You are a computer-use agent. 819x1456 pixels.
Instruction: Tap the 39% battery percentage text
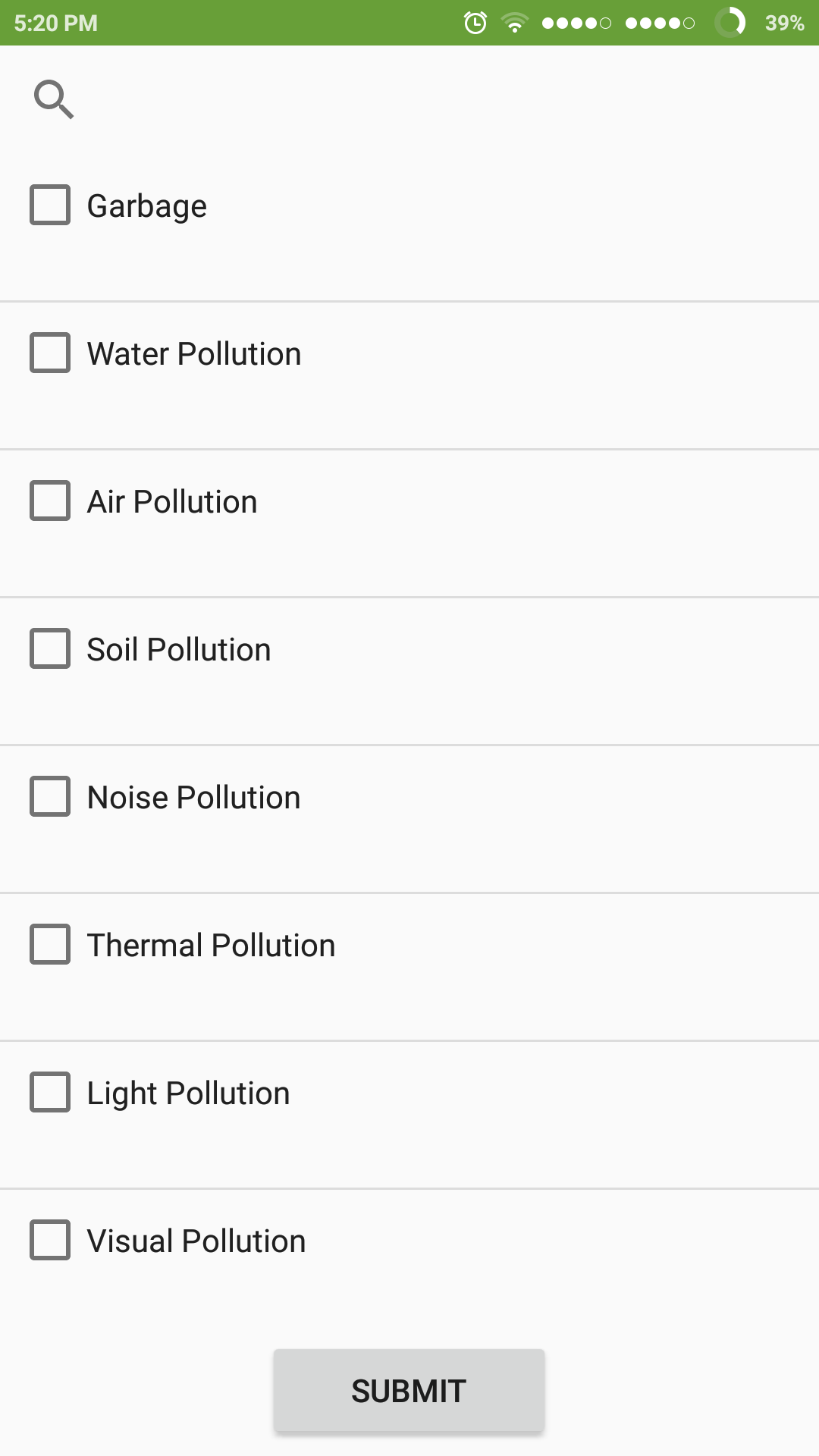click(x=784, y=23)
